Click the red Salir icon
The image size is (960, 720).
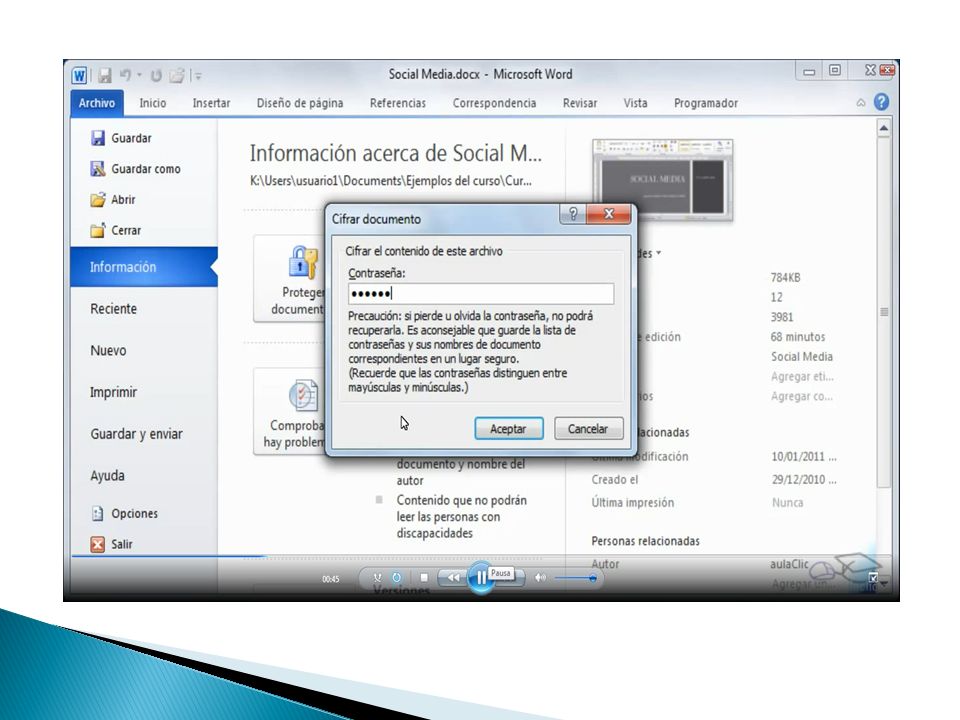(x=97, y=544)
